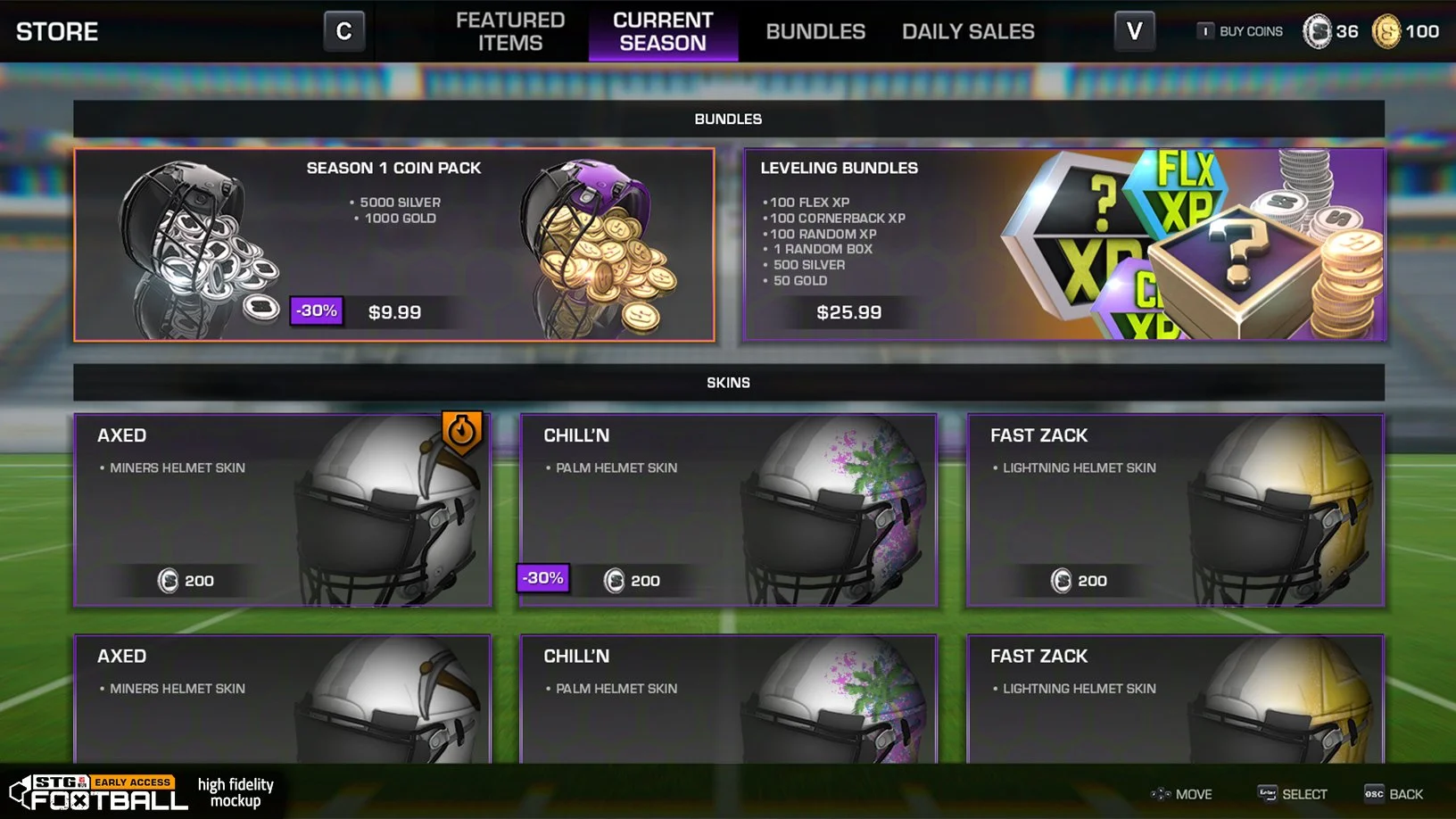
Task: Click the V key next-tab icon
Action: point(1134,32)
